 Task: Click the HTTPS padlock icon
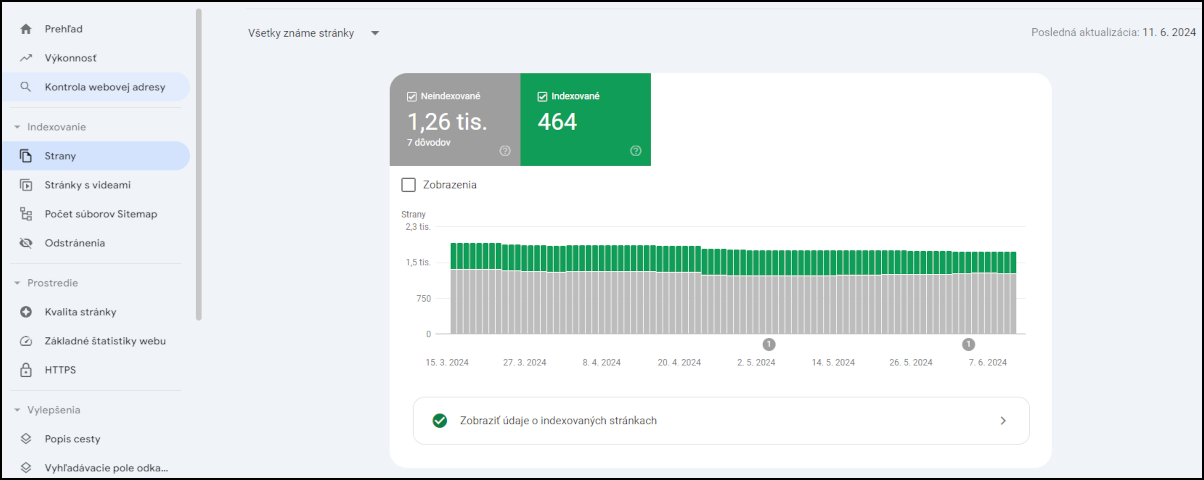click(x=26, y=370)
